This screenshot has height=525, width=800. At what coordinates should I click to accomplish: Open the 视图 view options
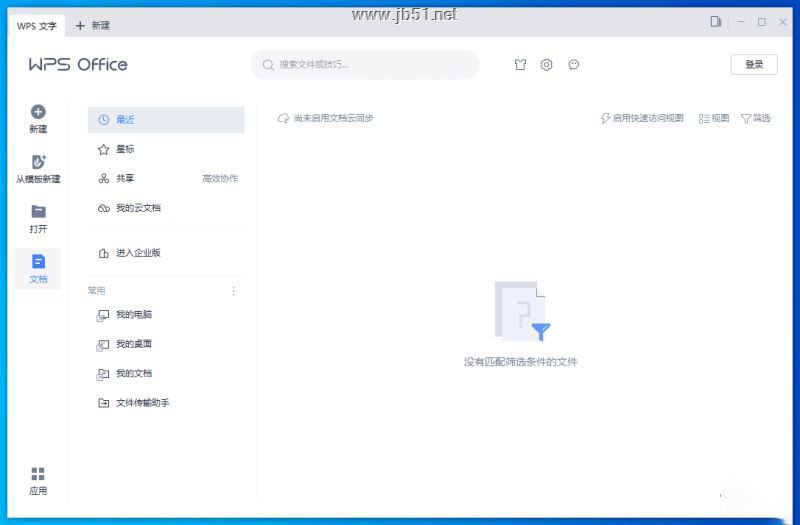pyautogui.click(x=714, y=118)
